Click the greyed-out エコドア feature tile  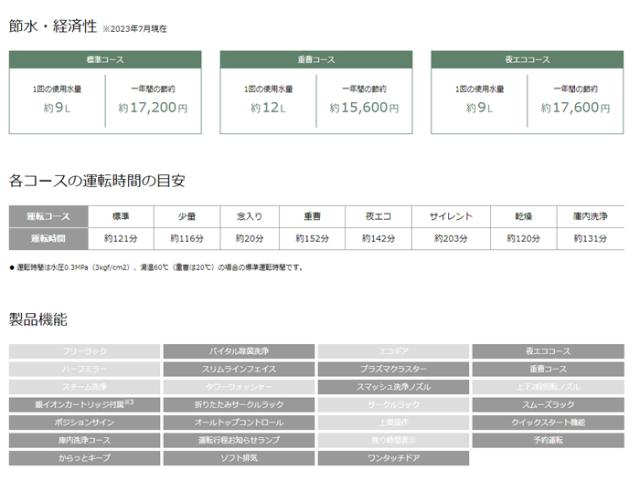[393, 351]
